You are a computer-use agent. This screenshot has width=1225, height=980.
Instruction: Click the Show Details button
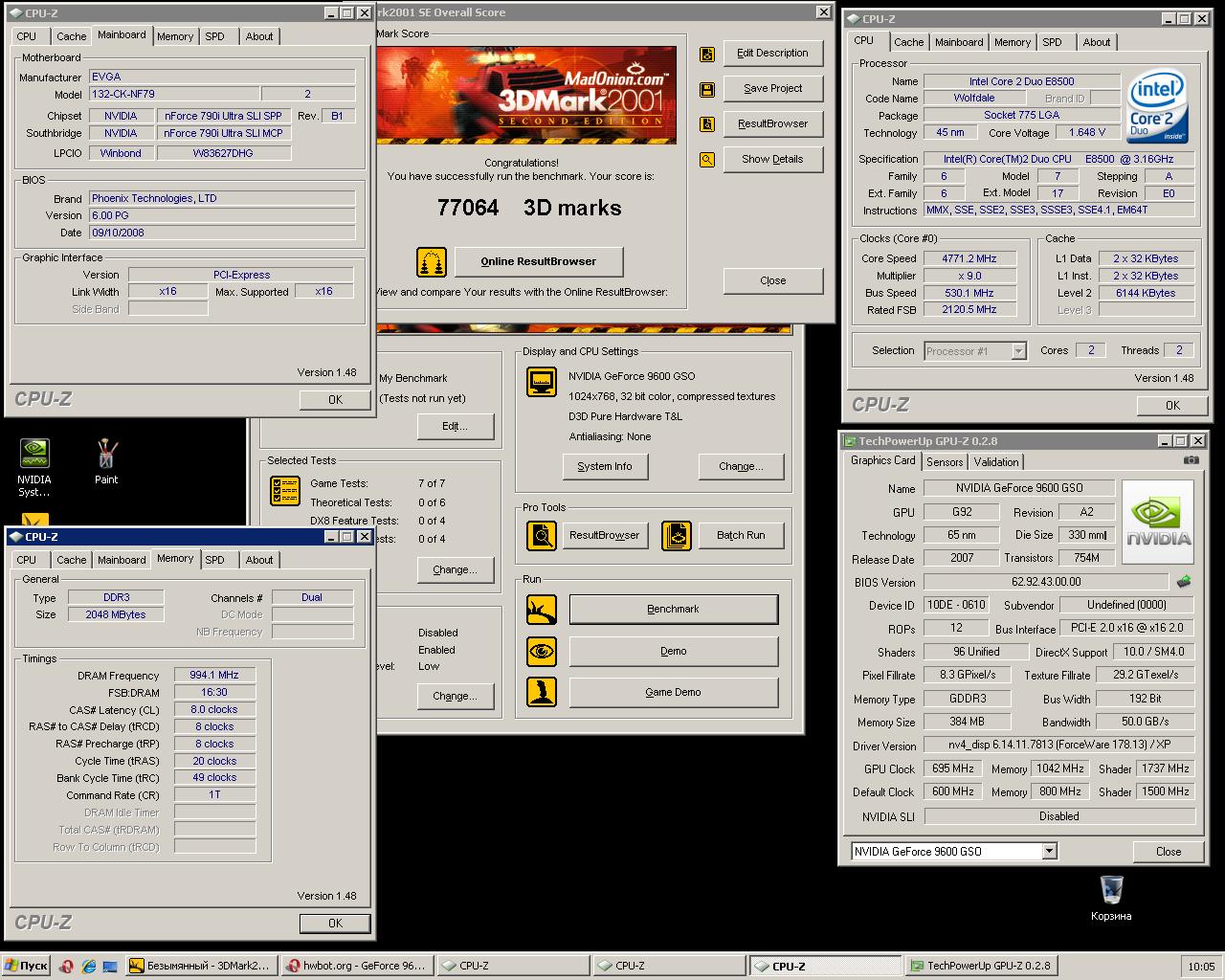(x=772, y=159)
